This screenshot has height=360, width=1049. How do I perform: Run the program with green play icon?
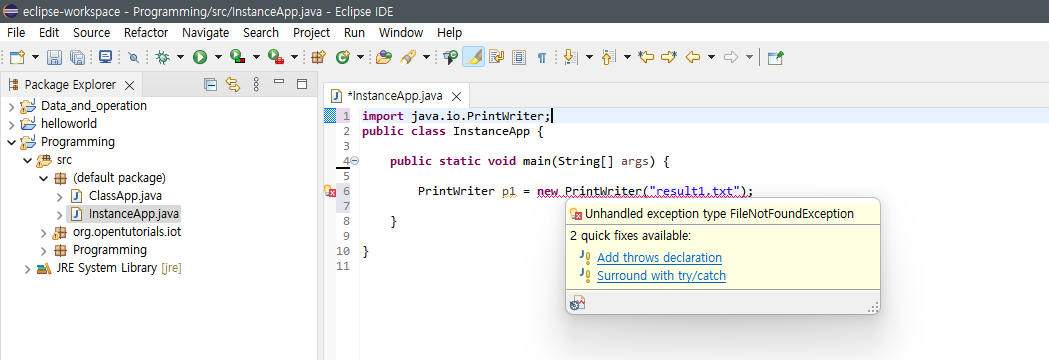[200, 58]
